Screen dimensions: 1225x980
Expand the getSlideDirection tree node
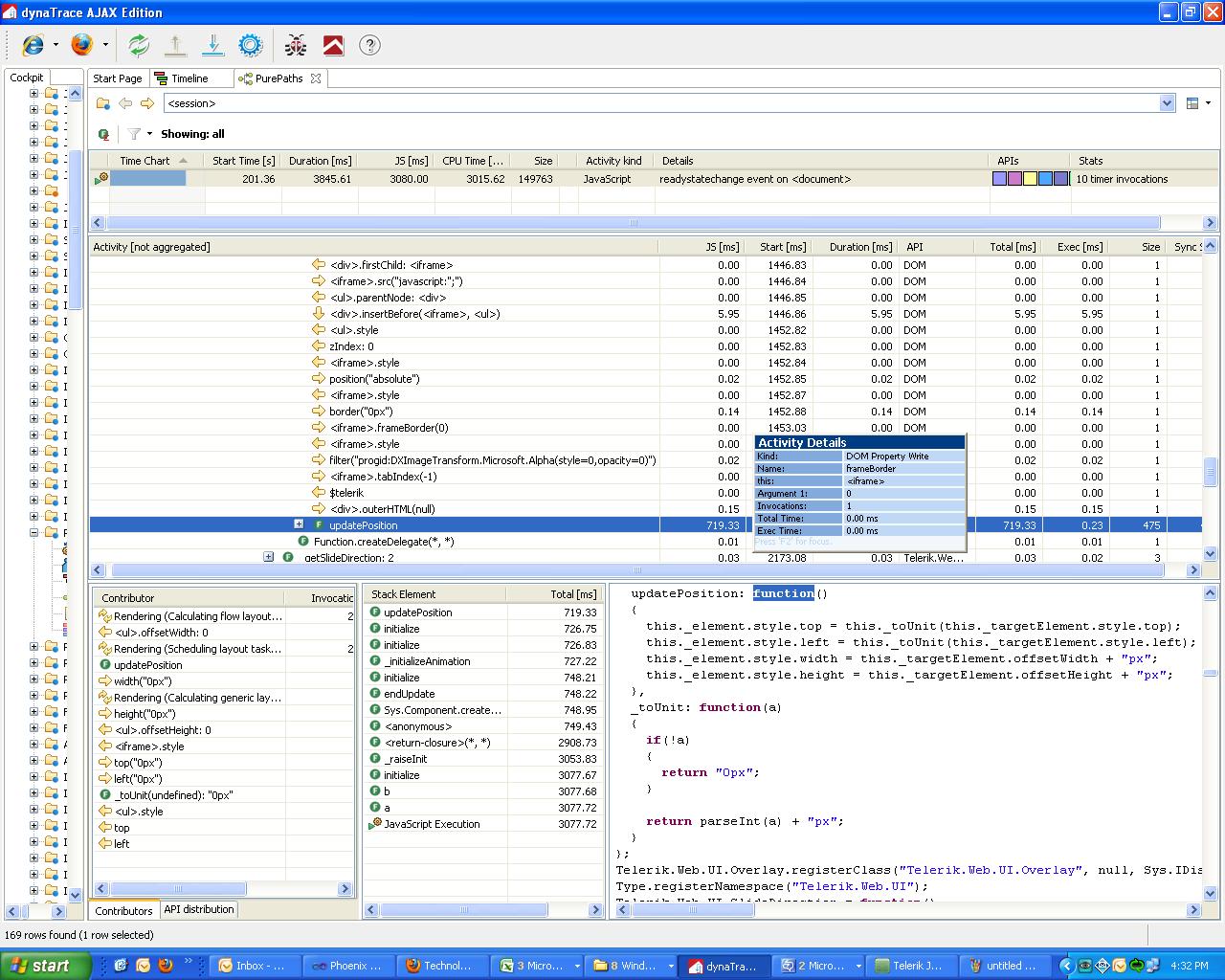click(268, 557)
